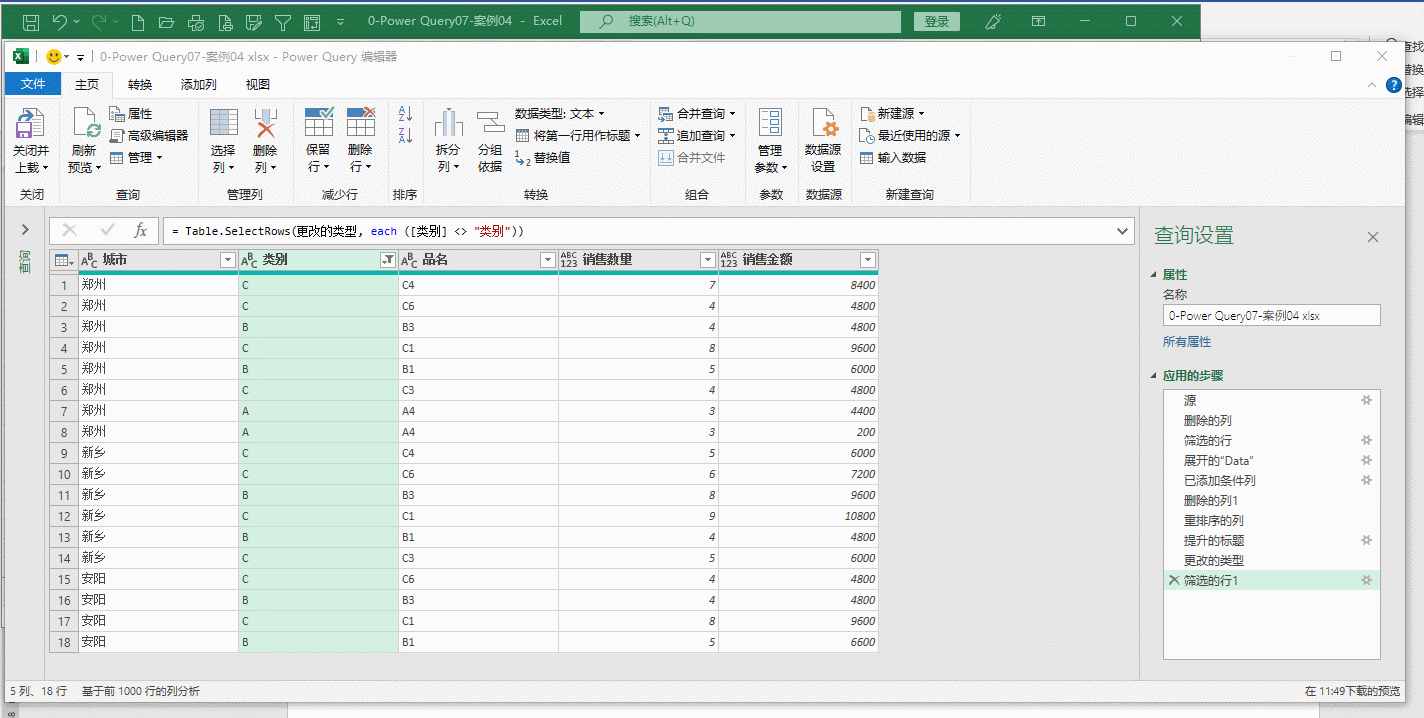Open the 类别 column filter dropdown
Viewport: 1424px width, 718px height.
387,260
